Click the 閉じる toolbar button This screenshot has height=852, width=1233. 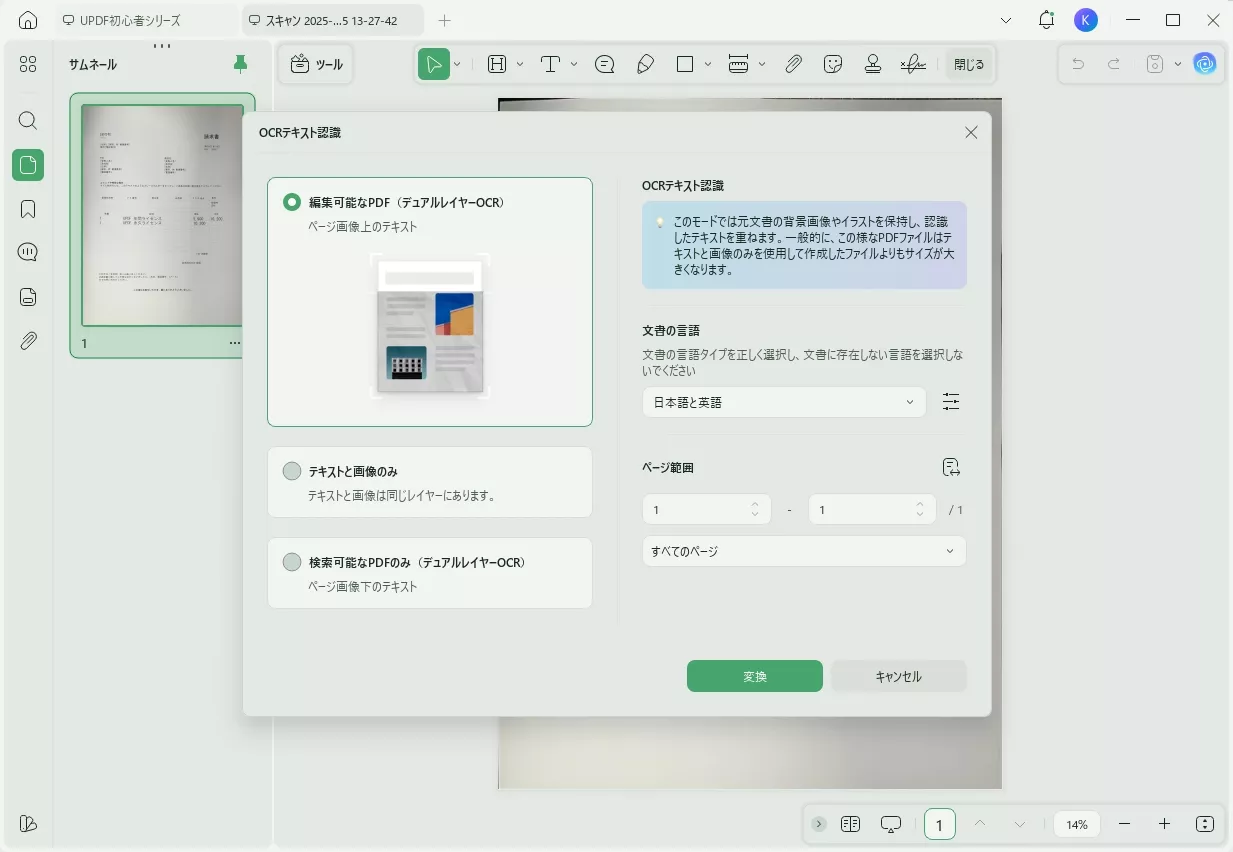pos(969,64)
